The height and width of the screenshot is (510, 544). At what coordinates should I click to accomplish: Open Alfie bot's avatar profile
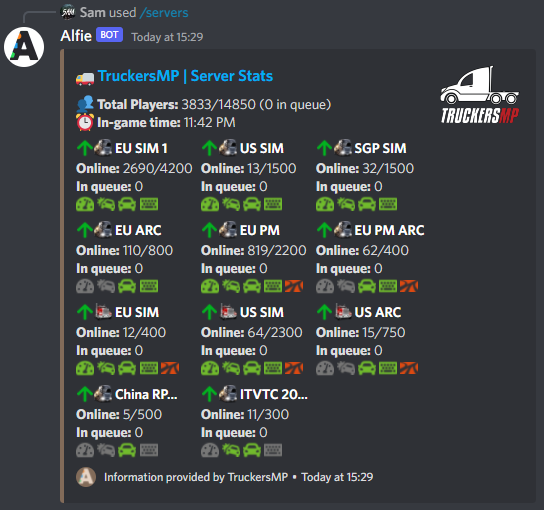pos(24,47)
